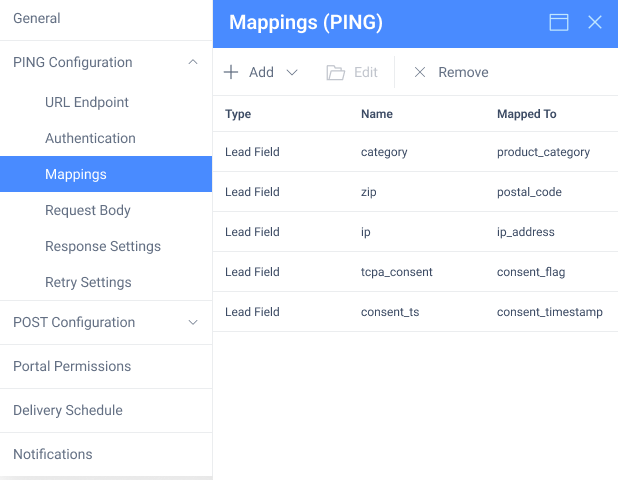Select the ip_address mapping cell
618x480 pixels.
525,232
